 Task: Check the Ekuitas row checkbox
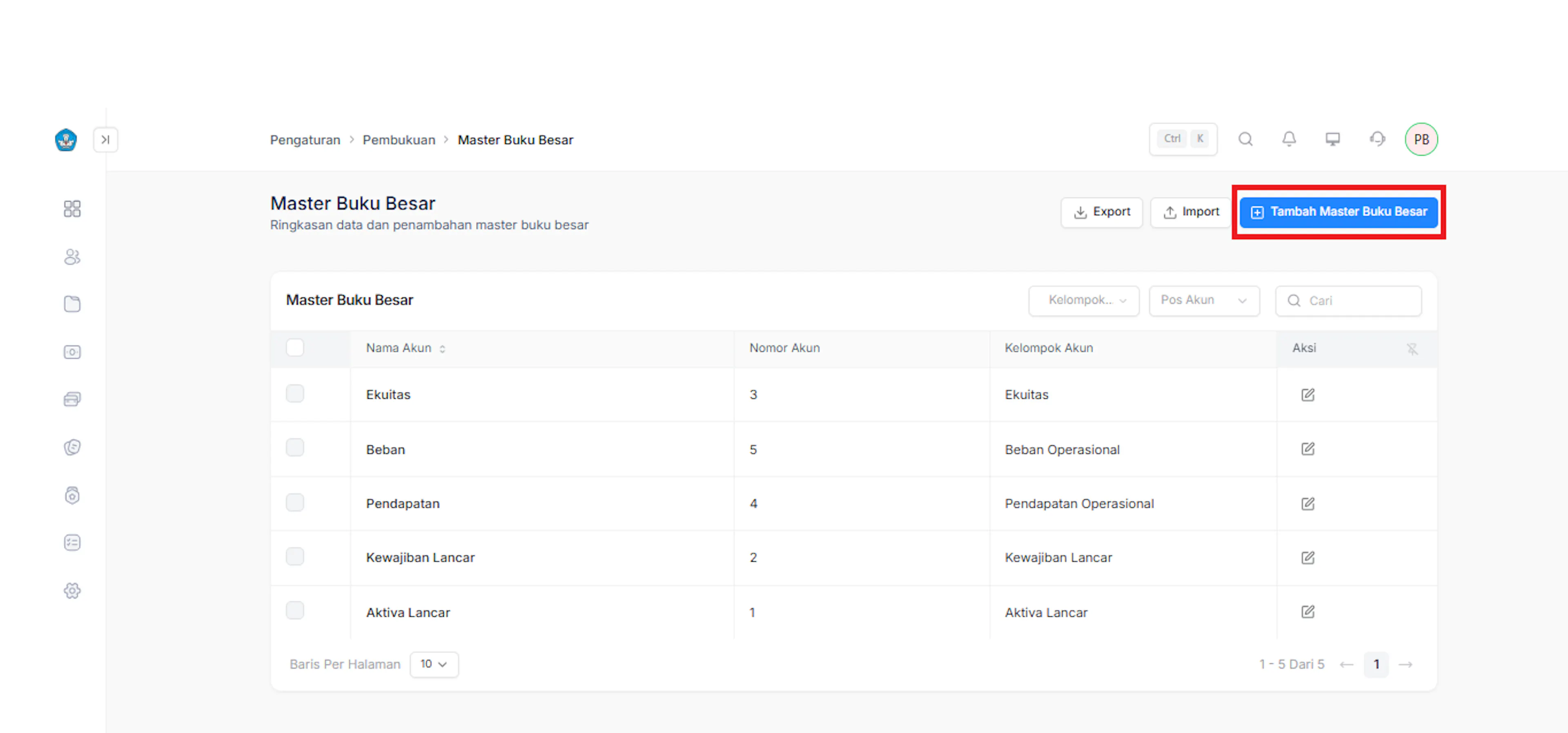click(x=294, y=393)
